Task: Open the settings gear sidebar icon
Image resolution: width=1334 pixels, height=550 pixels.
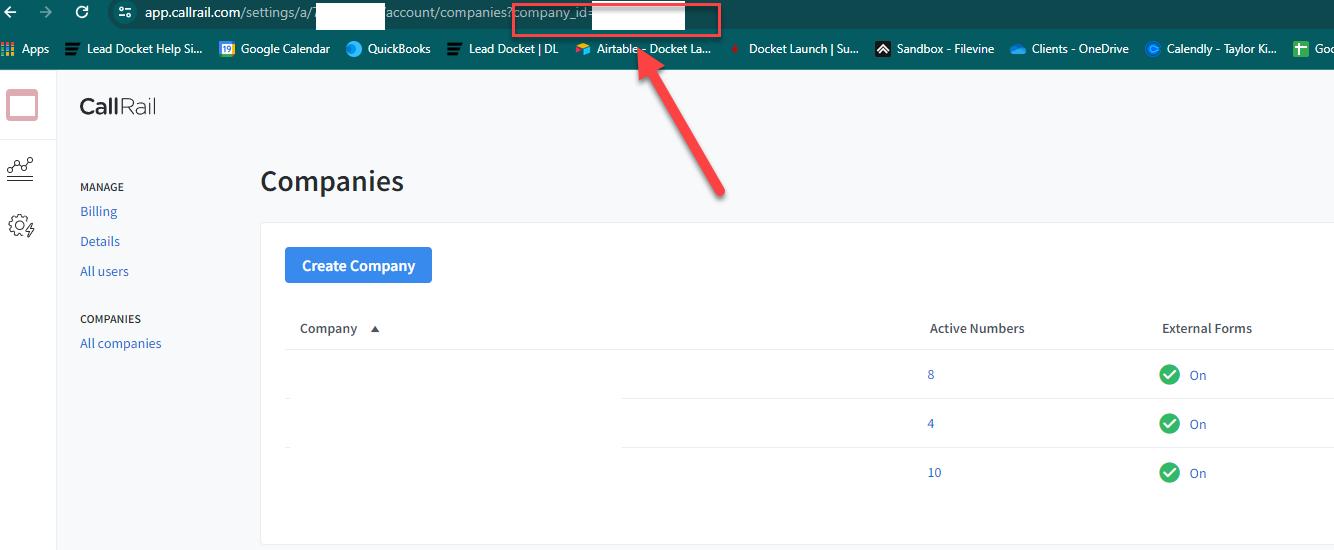Action: [21, 226]
